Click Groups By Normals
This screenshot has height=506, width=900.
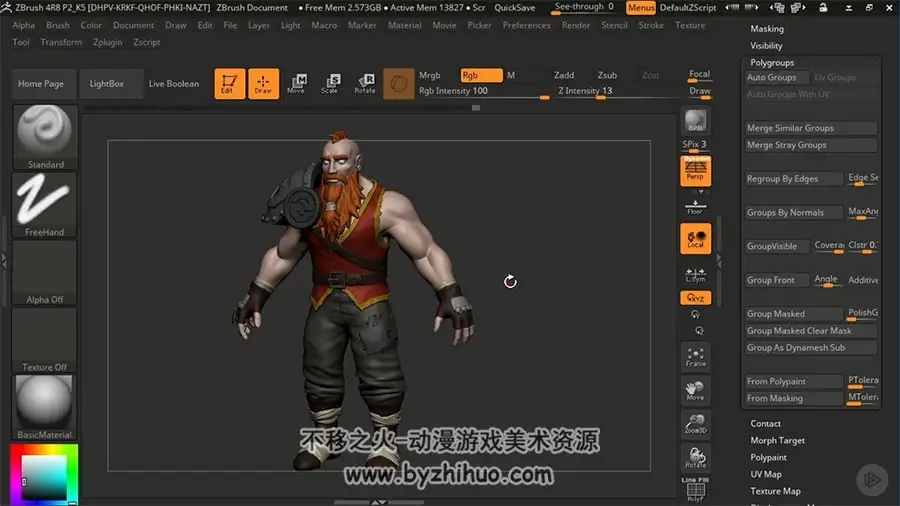click(793, 213)
